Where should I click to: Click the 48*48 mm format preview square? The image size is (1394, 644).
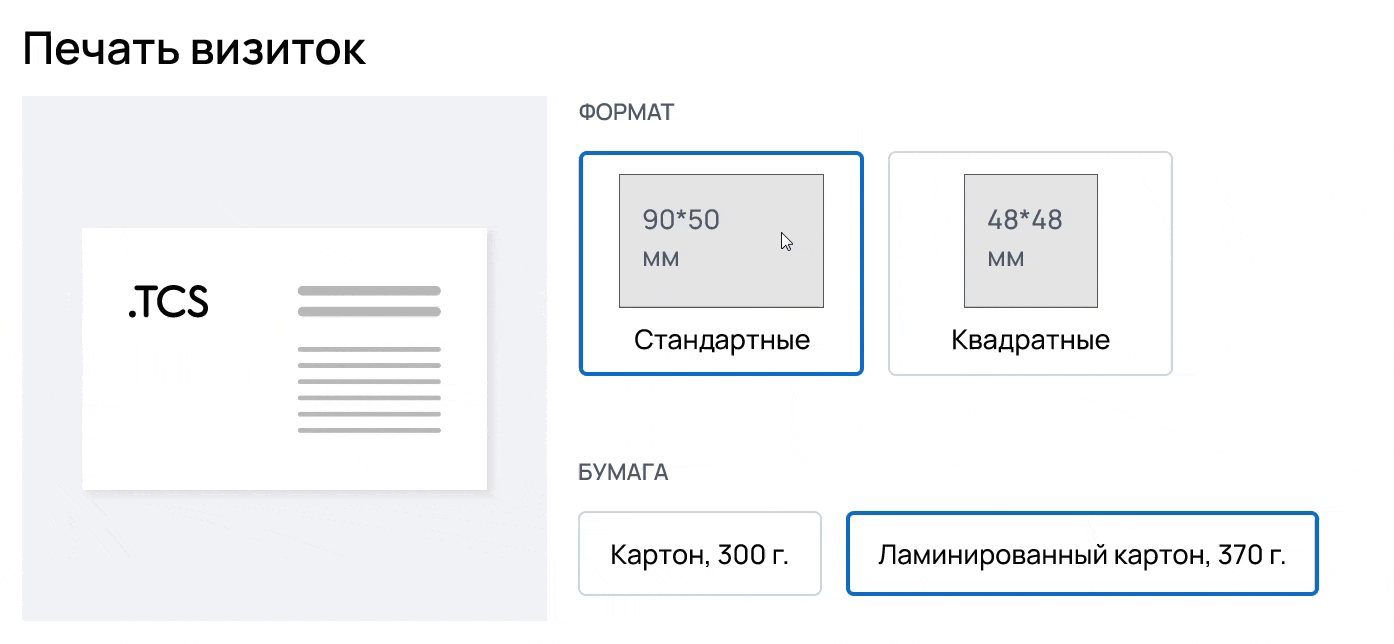click(1030, 240)
